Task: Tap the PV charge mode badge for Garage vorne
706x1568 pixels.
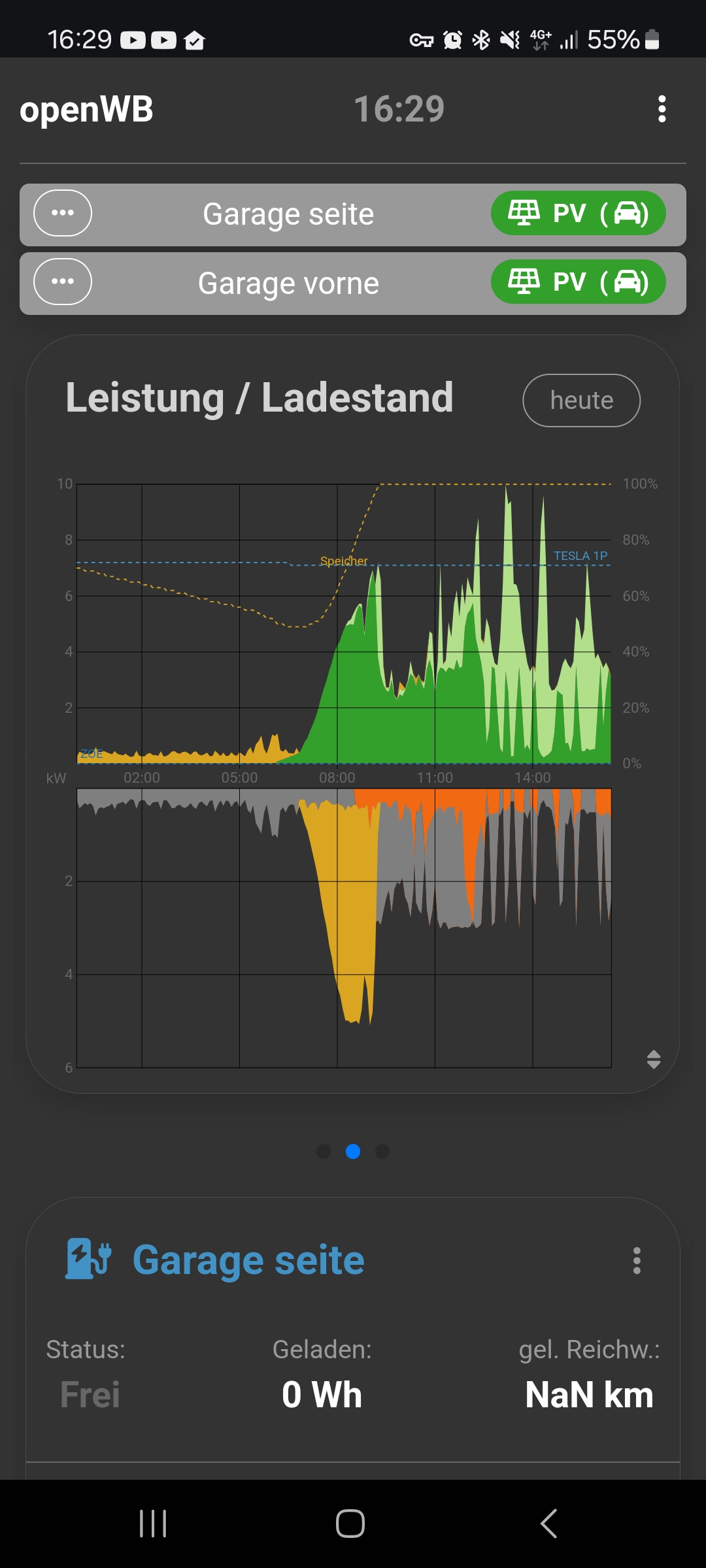Action: pyautogui.click(x=579, y=282)
